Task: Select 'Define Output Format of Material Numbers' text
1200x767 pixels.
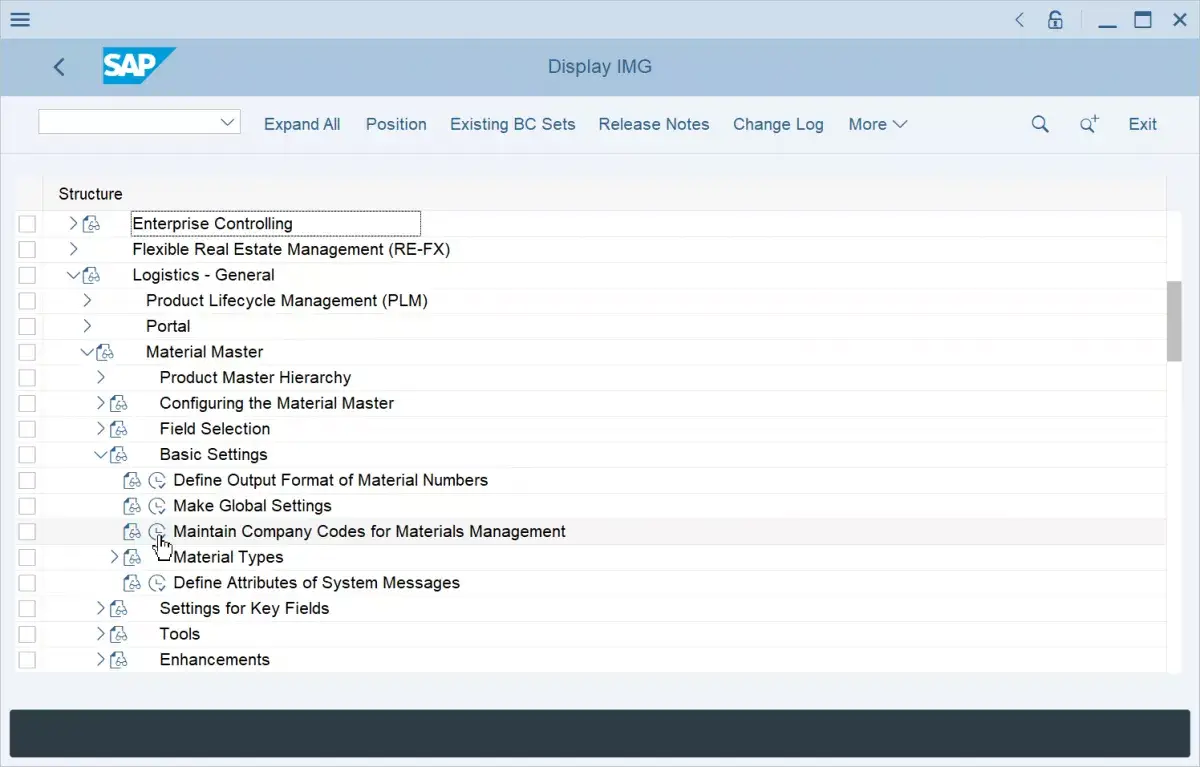Action: coord(331,480)
